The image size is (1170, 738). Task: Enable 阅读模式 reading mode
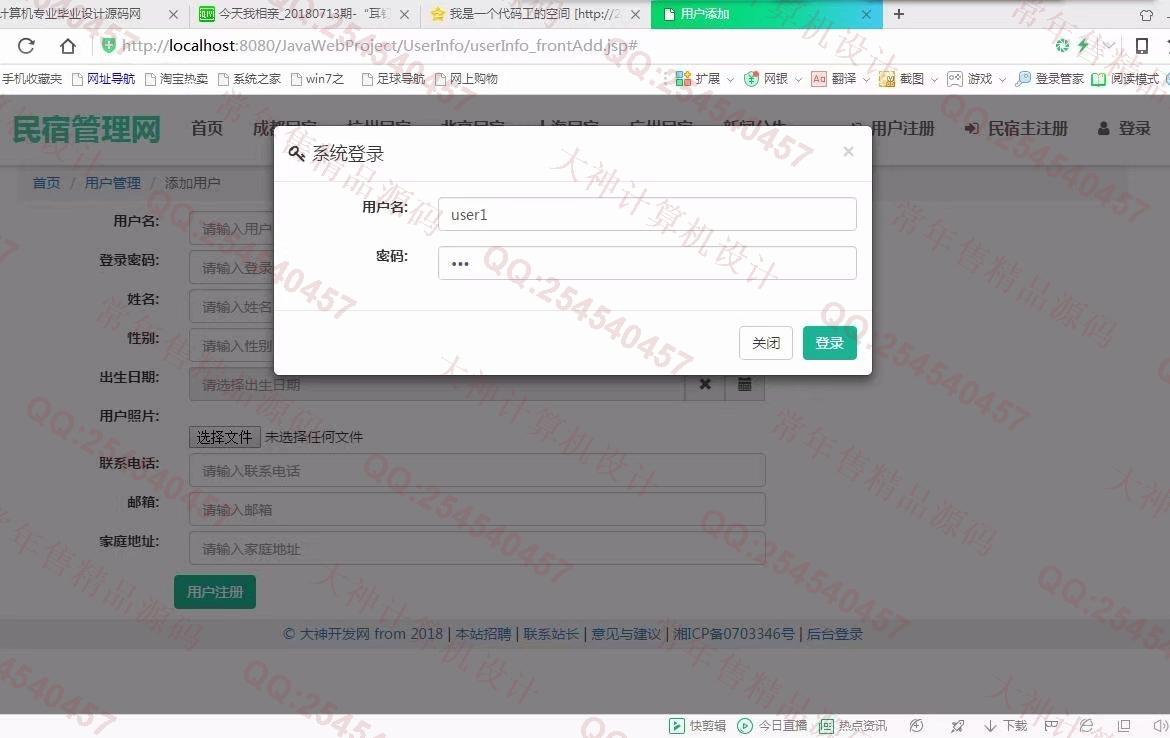point(1125,78)
